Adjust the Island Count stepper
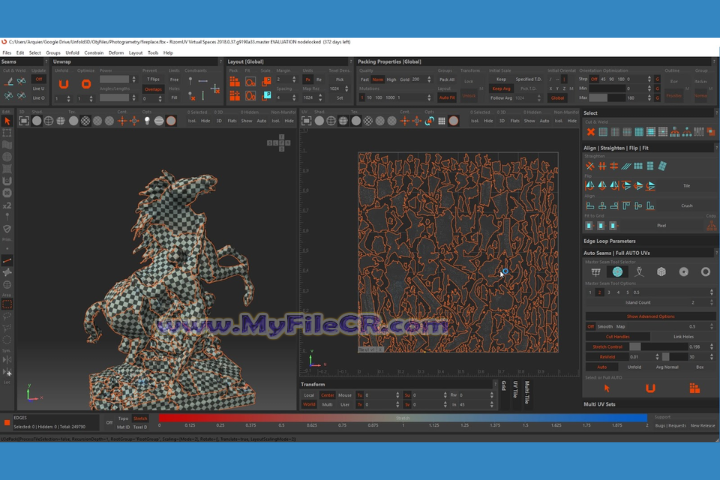Screen dimensions: 720x480 point(712,303)
